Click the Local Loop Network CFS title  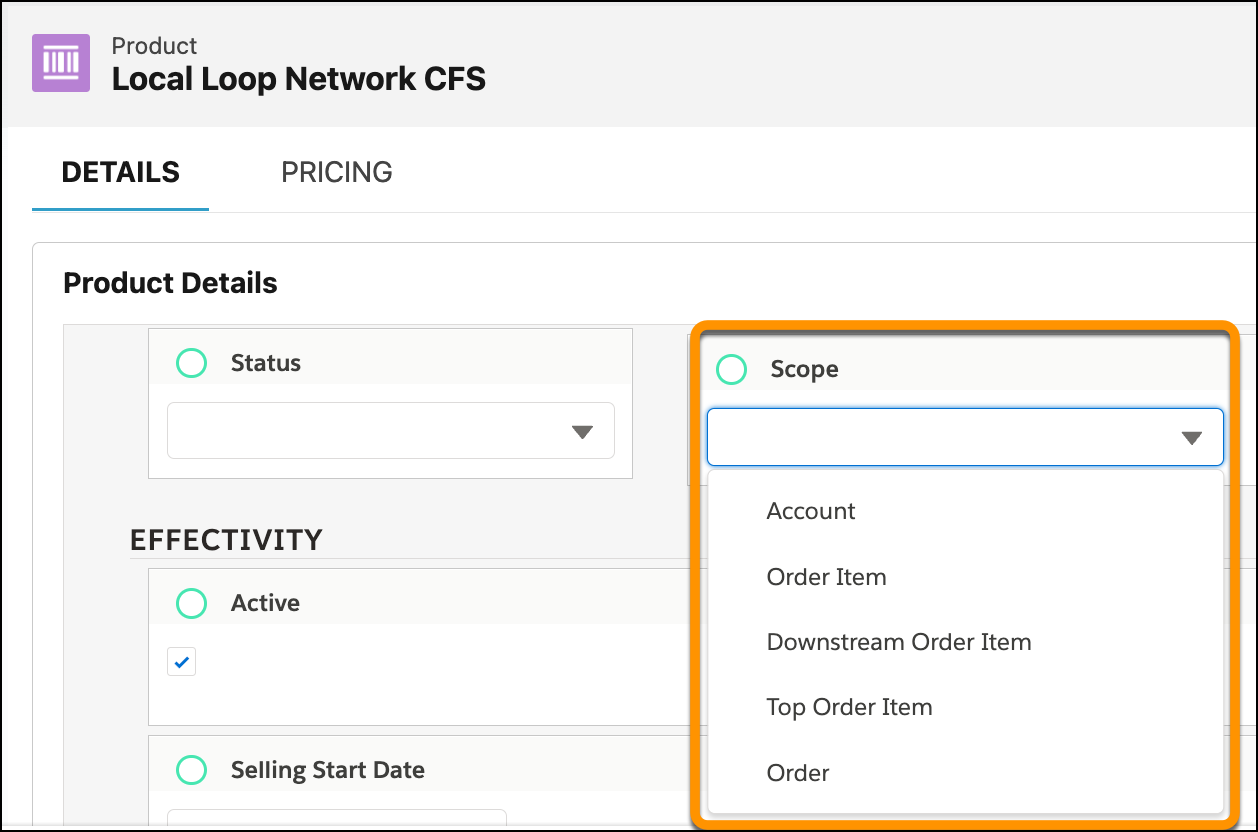click(299, 79)
